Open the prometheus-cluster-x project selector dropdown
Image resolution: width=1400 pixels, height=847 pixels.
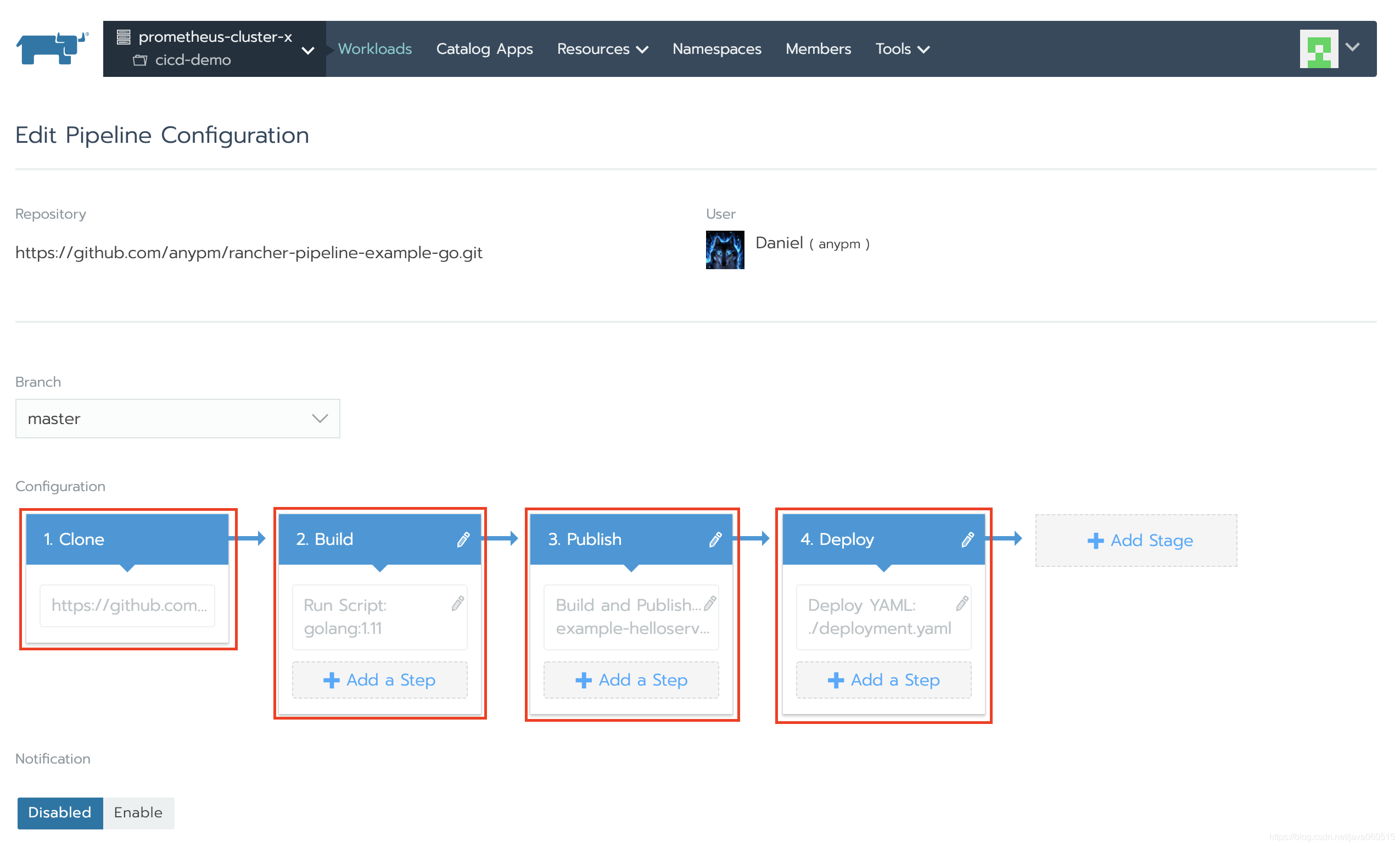[x=214, y=48]
